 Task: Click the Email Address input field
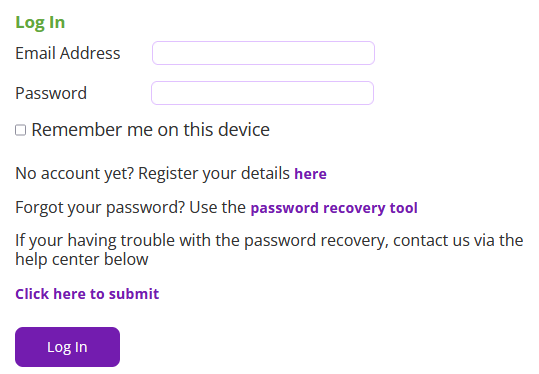coord(263,53)
